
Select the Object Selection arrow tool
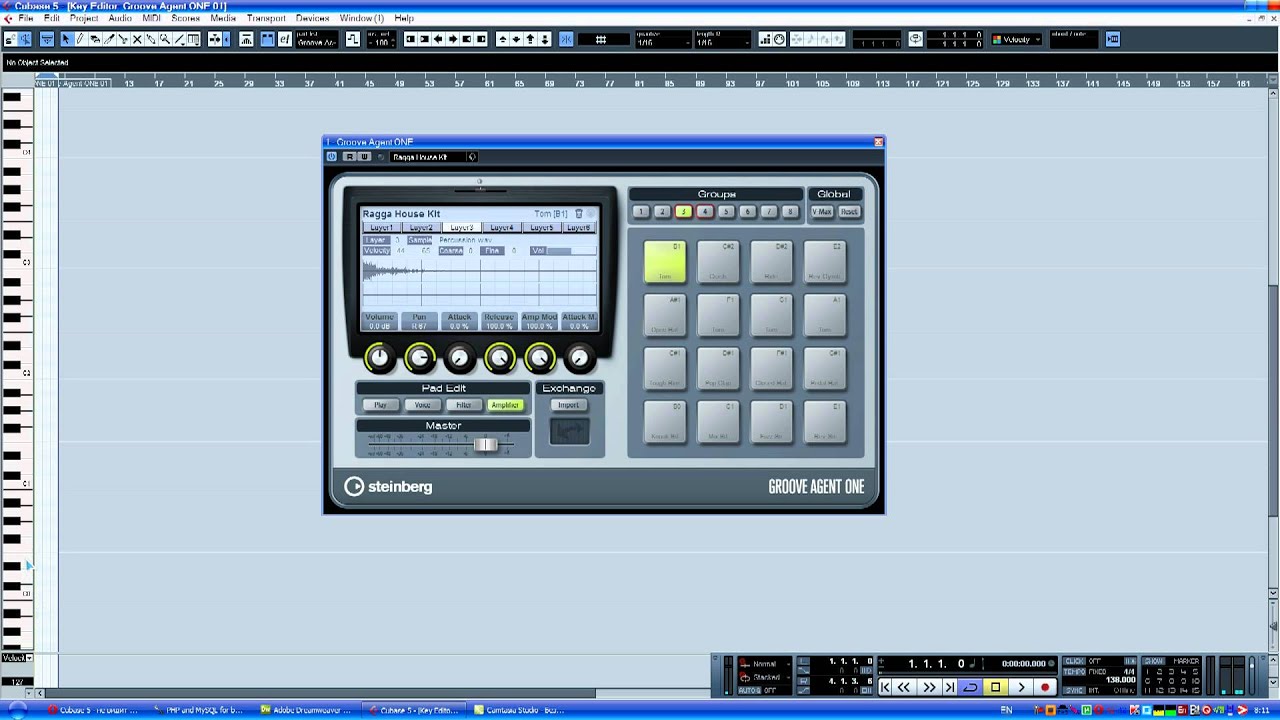[66, 39]
